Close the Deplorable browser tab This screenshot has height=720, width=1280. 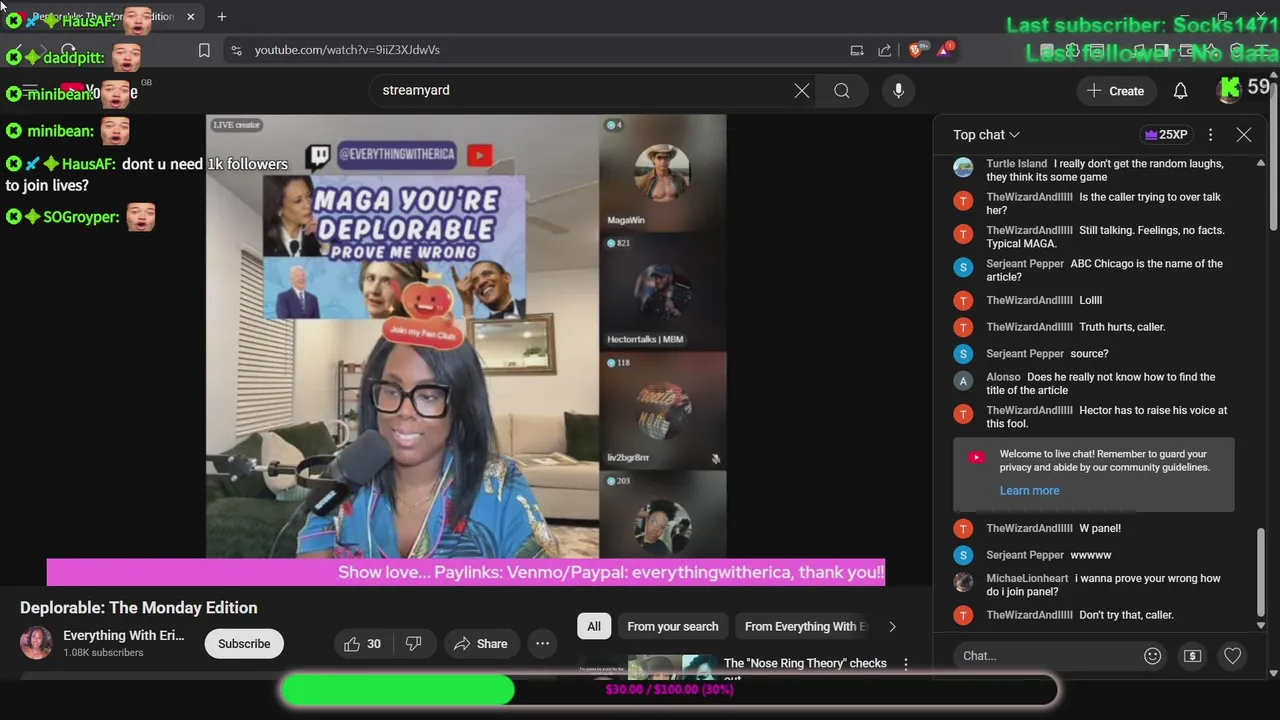[190, 17]
